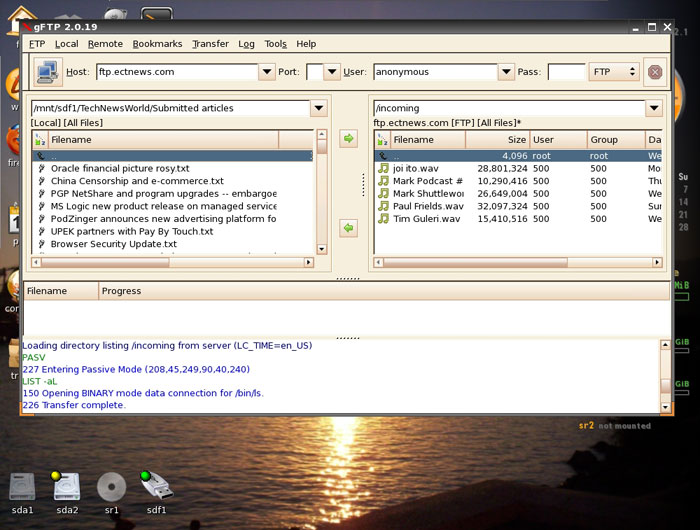Select remote parent directory row with root
700x530 pixels.
click(x=518, y=156)
